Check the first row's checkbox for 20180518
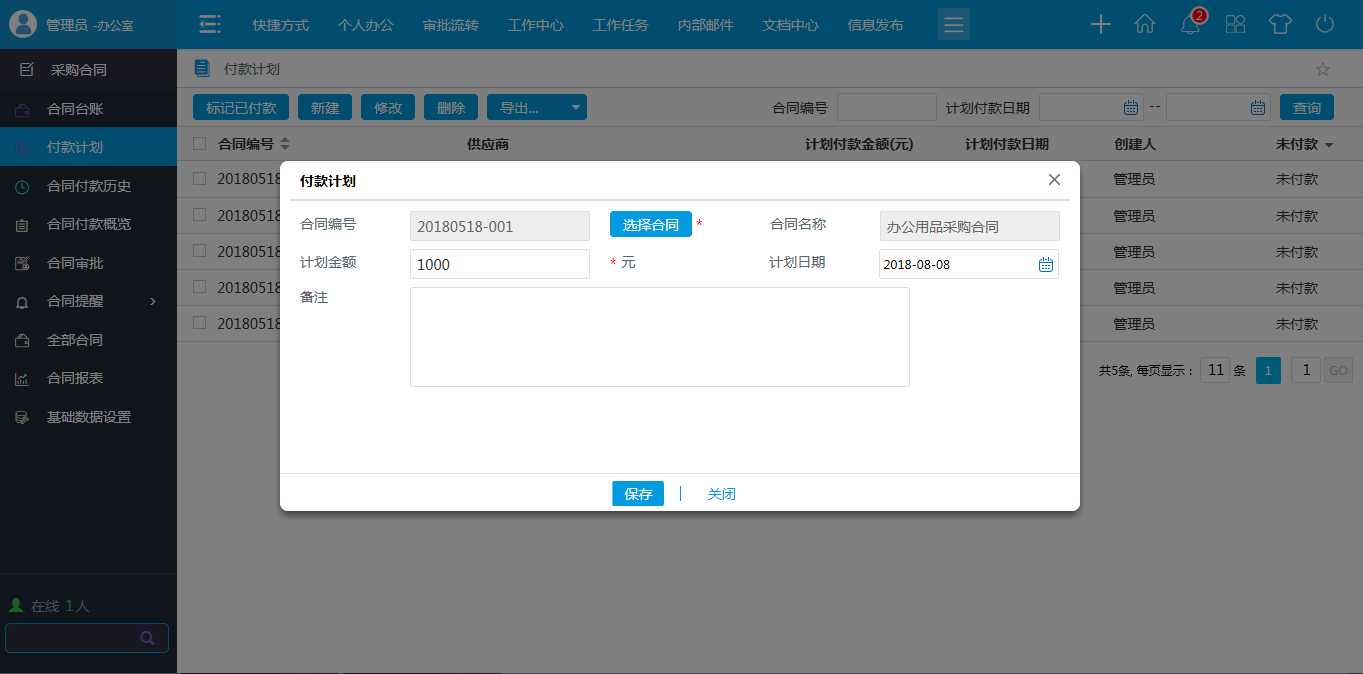Image resolution: width=1363 pixels, height=674 pixels. click(198, 179)
